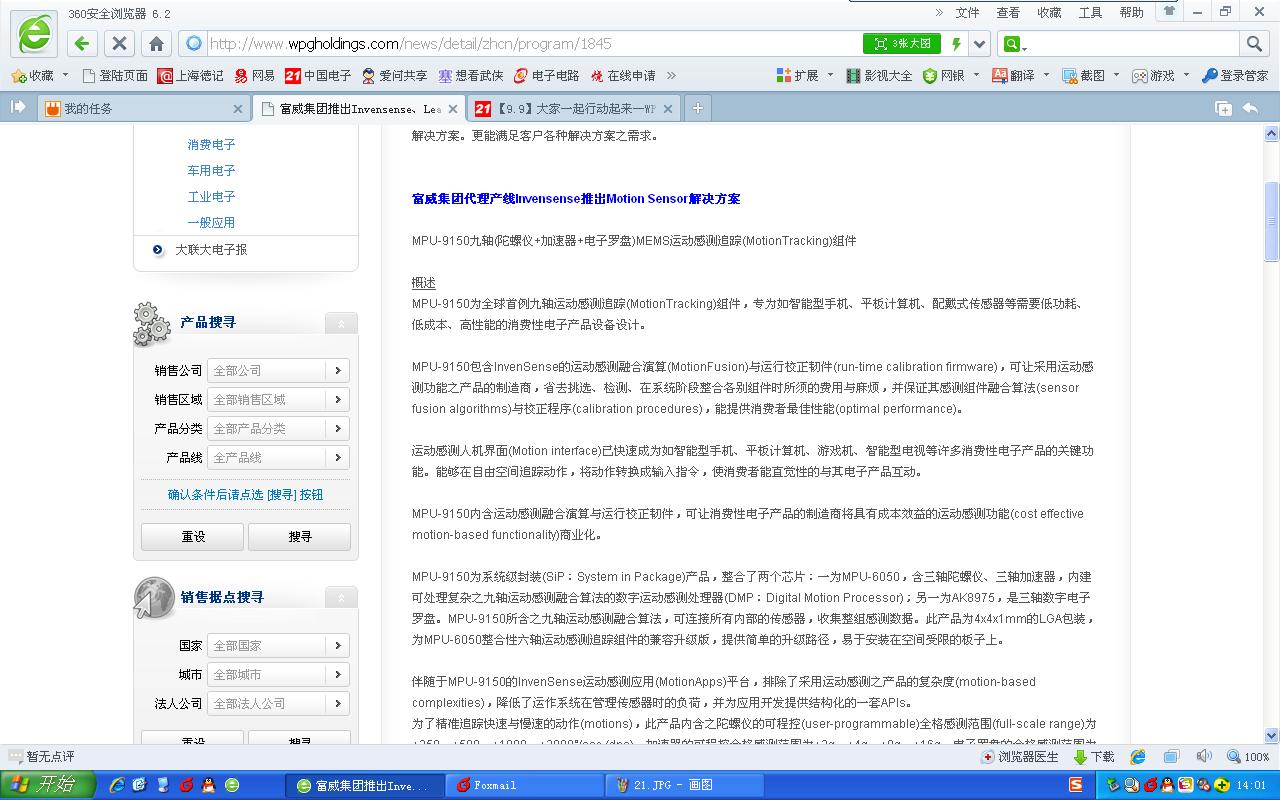1280x800 pixels.
Task: Open the 电子电路 bookmark
Action: click(x=547, y=75)
